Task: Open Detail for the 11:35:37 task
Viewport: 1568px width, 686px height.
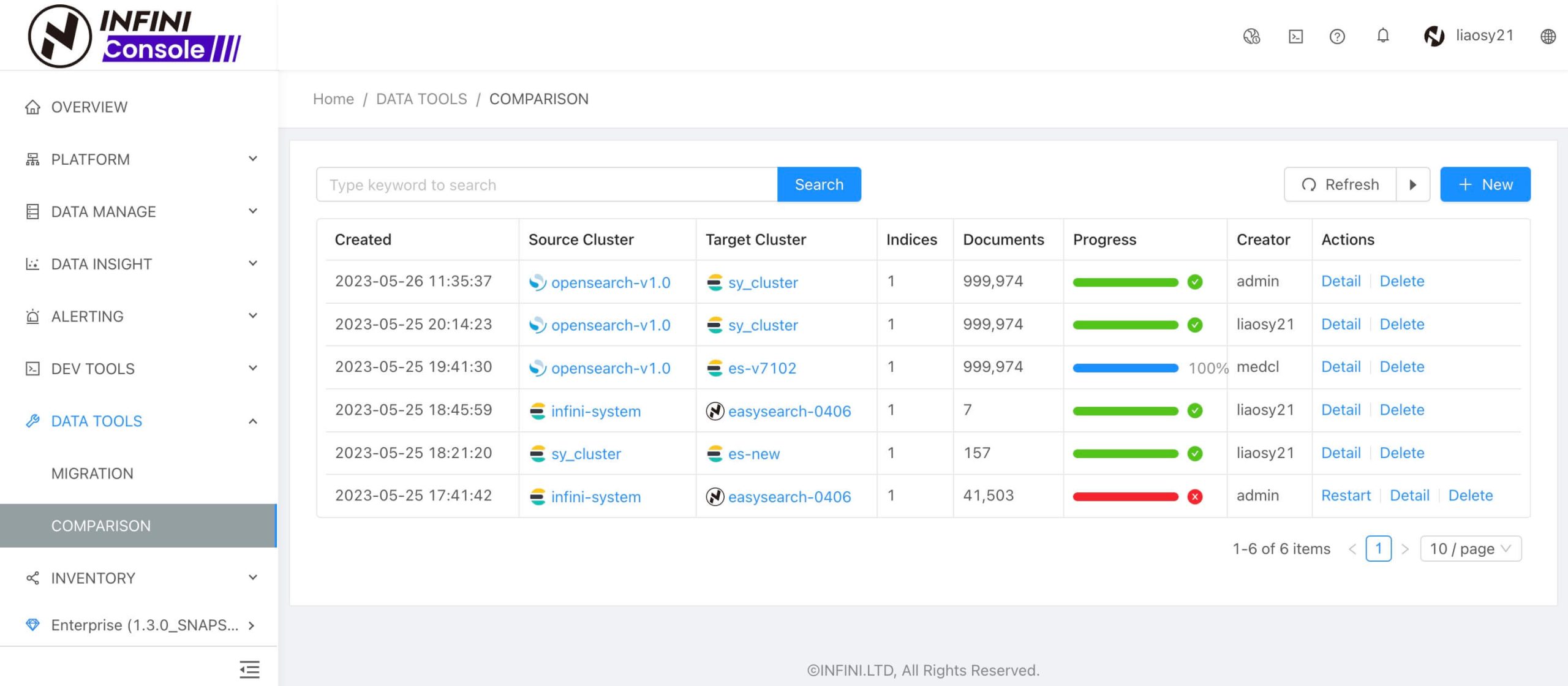Action: 1341,281
